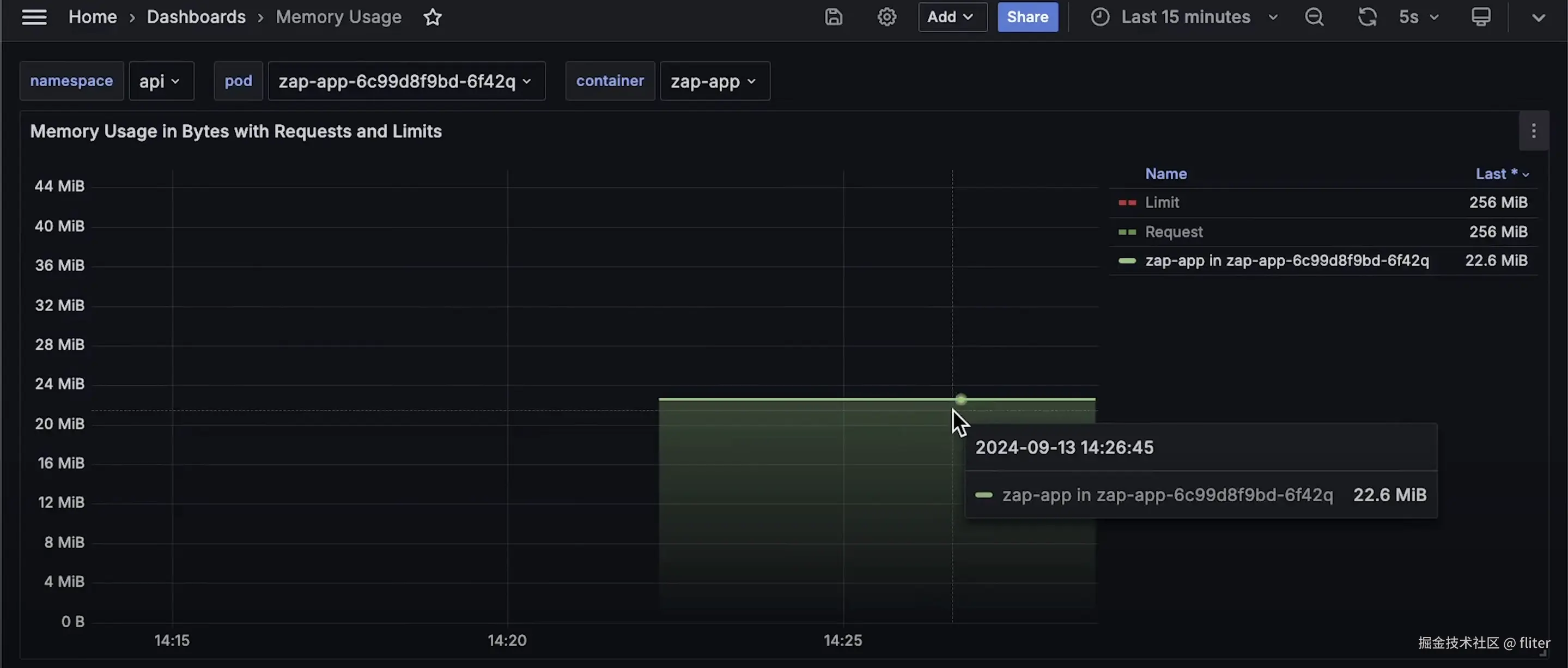Open the pod selector dropdown
This screenshot has width=1568, height=668.
[406, 81]
